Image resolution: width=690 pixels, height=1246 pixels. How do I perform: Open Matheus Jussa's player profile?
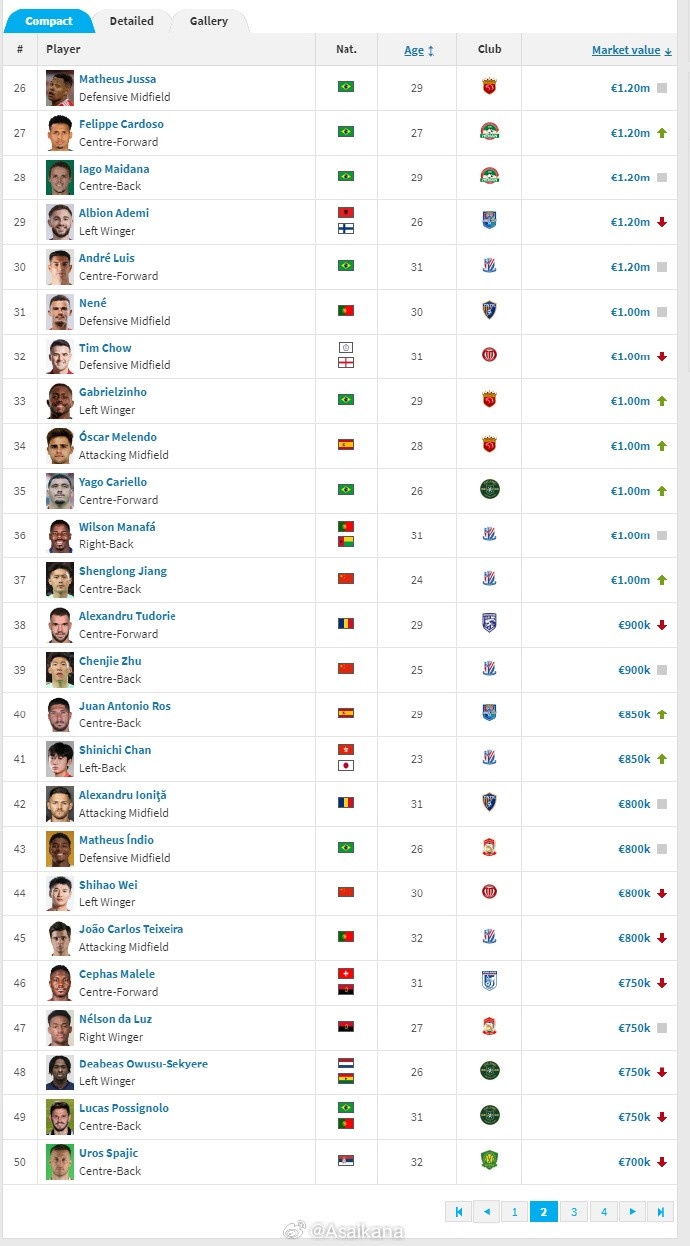117,79
